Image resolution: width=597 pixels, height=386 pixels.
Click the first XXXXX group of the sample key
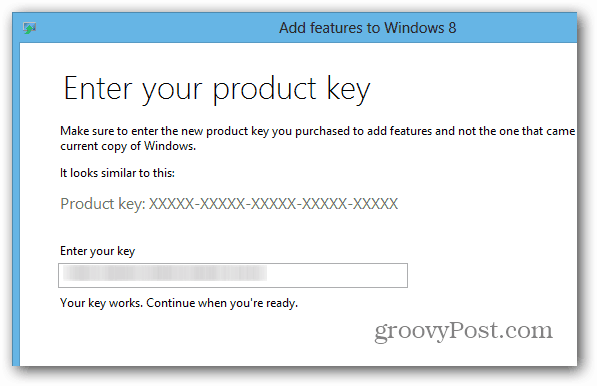tap(171, 204)
